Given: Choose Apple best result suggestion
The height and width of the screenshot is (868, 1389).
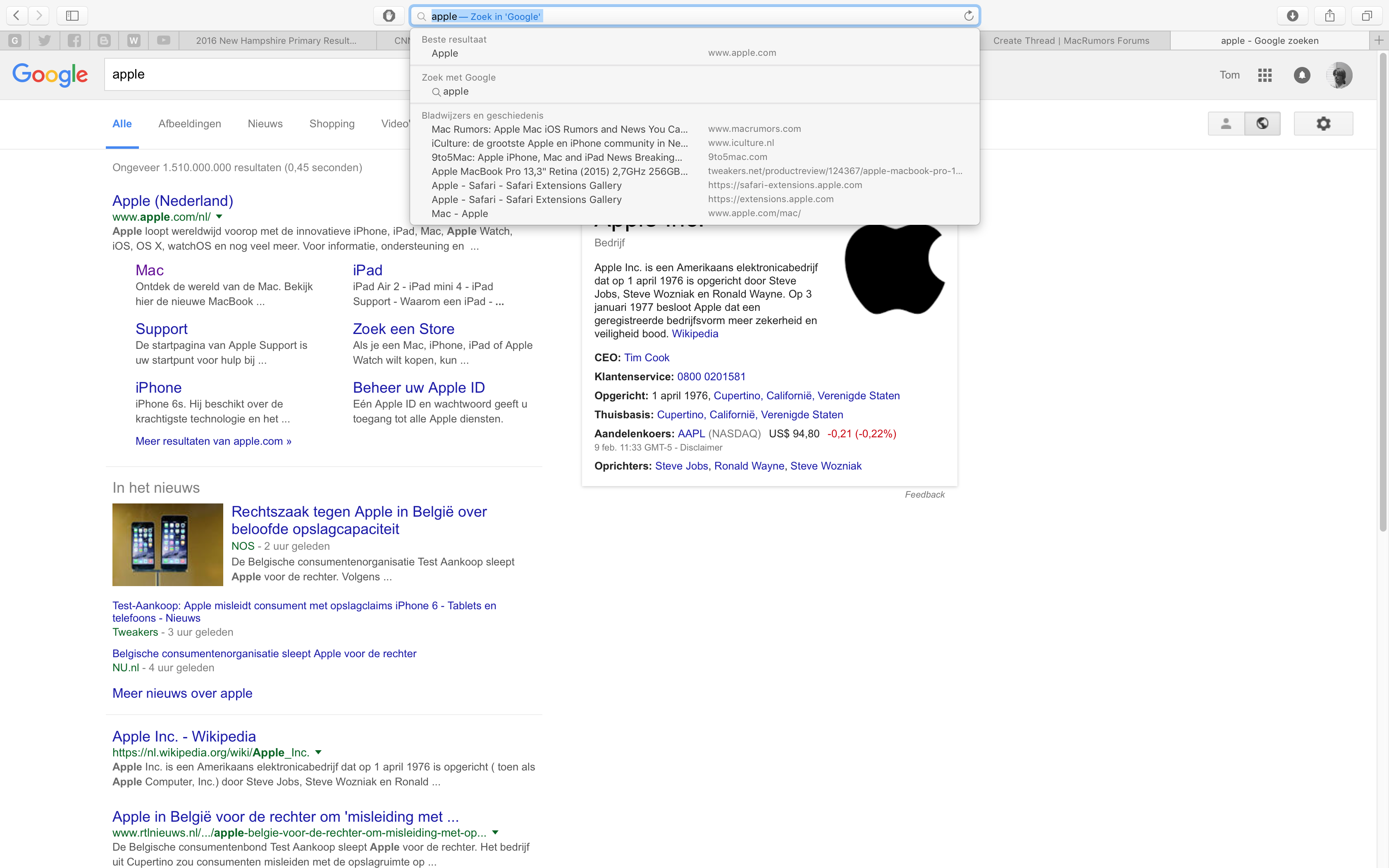Looking at the screenshot, I should 694,53.
